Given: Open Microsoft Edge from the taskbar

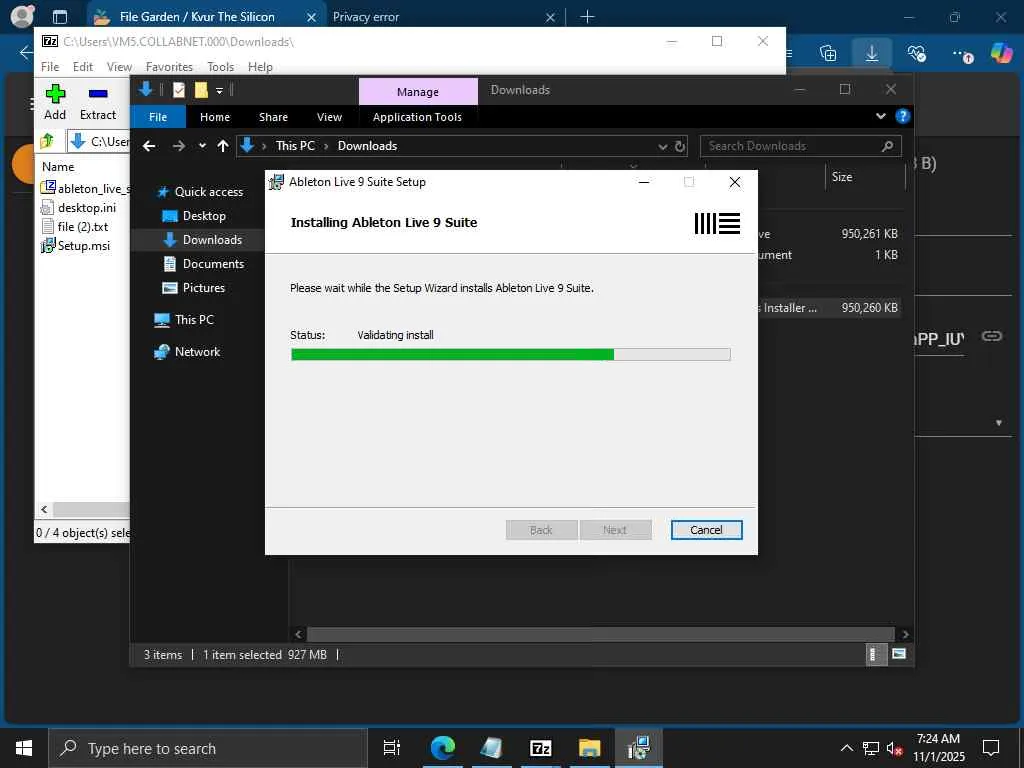Looking at the screenshot, I should pos(443,748).
